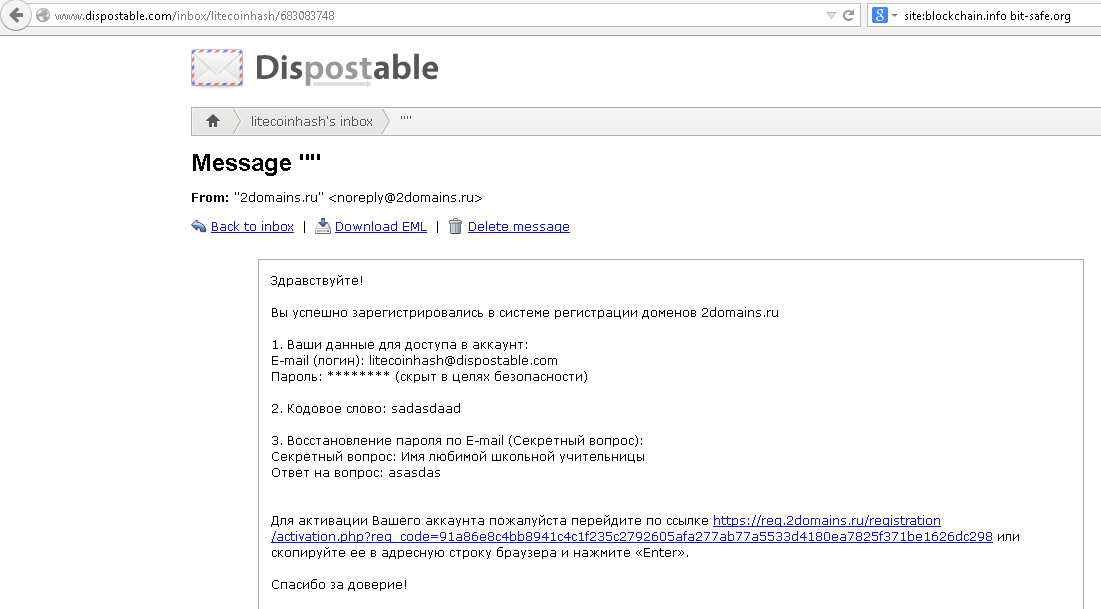Remove the email with Delete message link
This screenshot has width=1101, height=609.
pos(519,226)
